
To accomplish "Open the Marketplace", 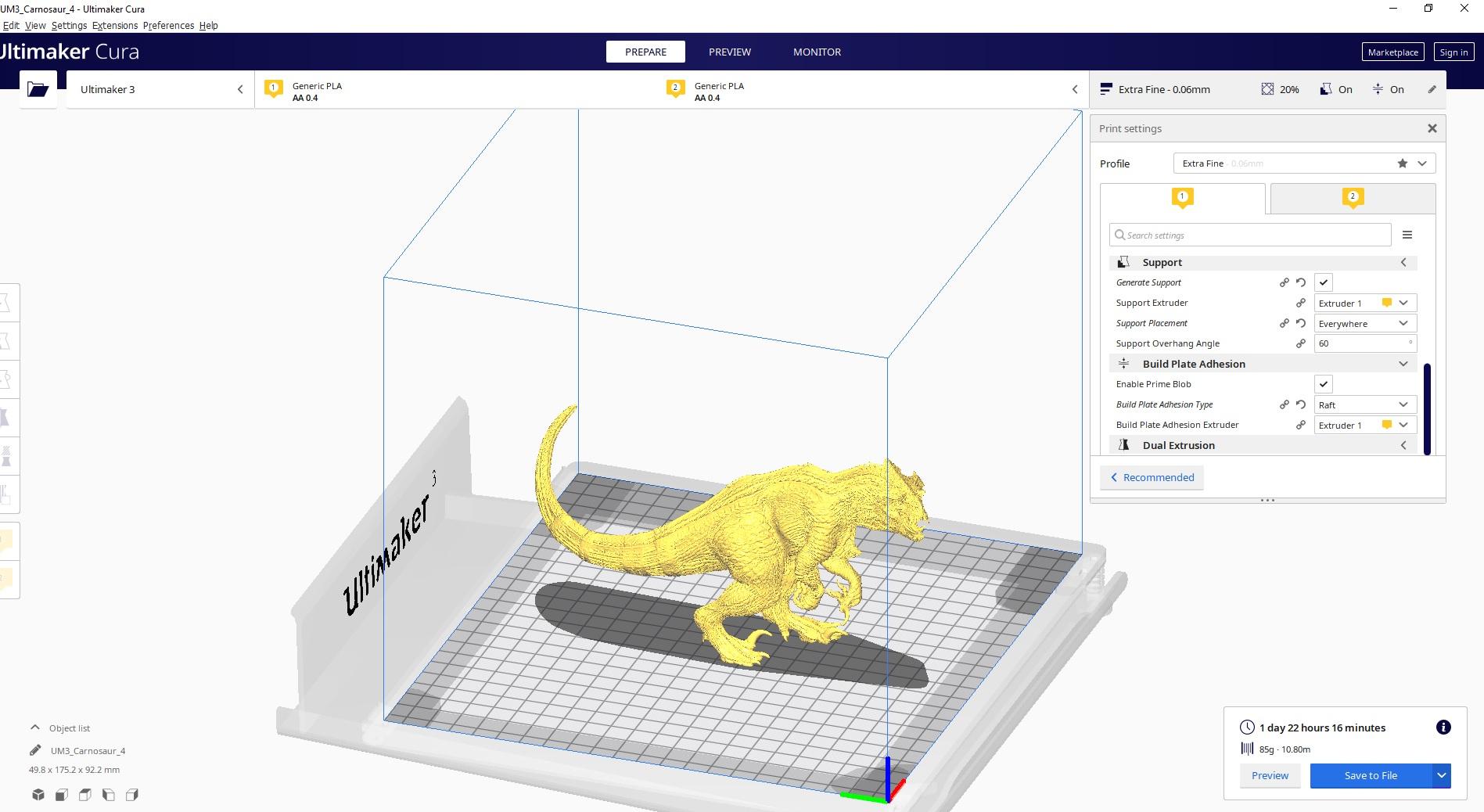I will click(x=1393, y=52).
